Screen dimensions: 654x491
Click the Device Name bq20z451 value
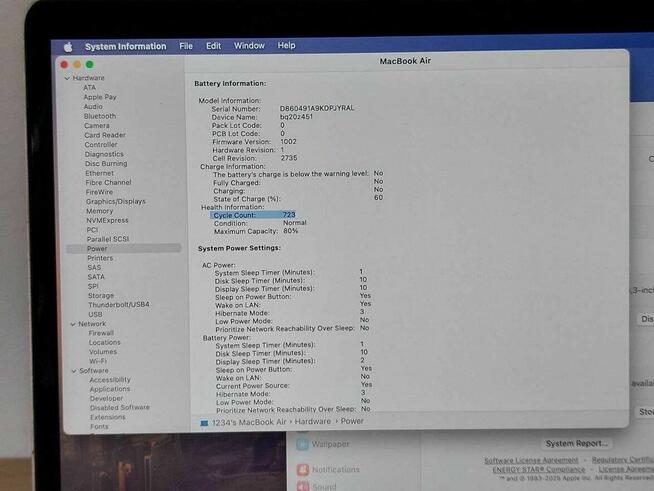click(296, 117)
